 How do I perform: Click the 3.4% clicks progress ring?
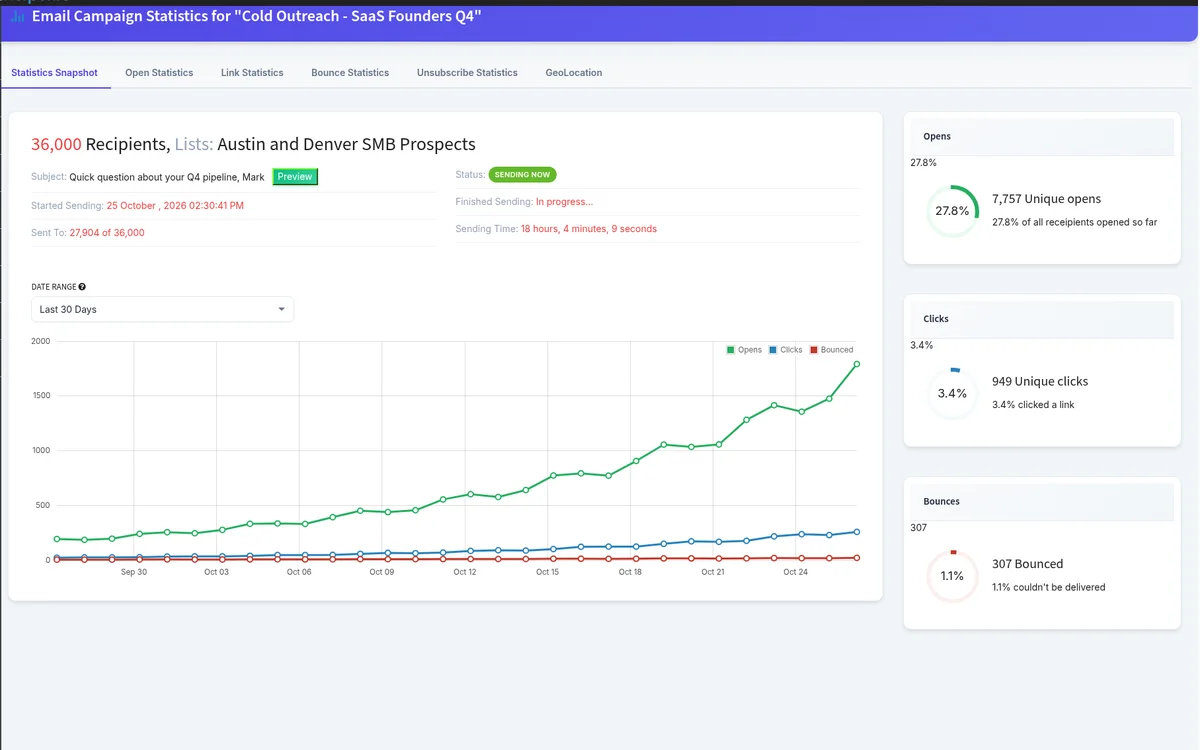(x=952, y=394)
